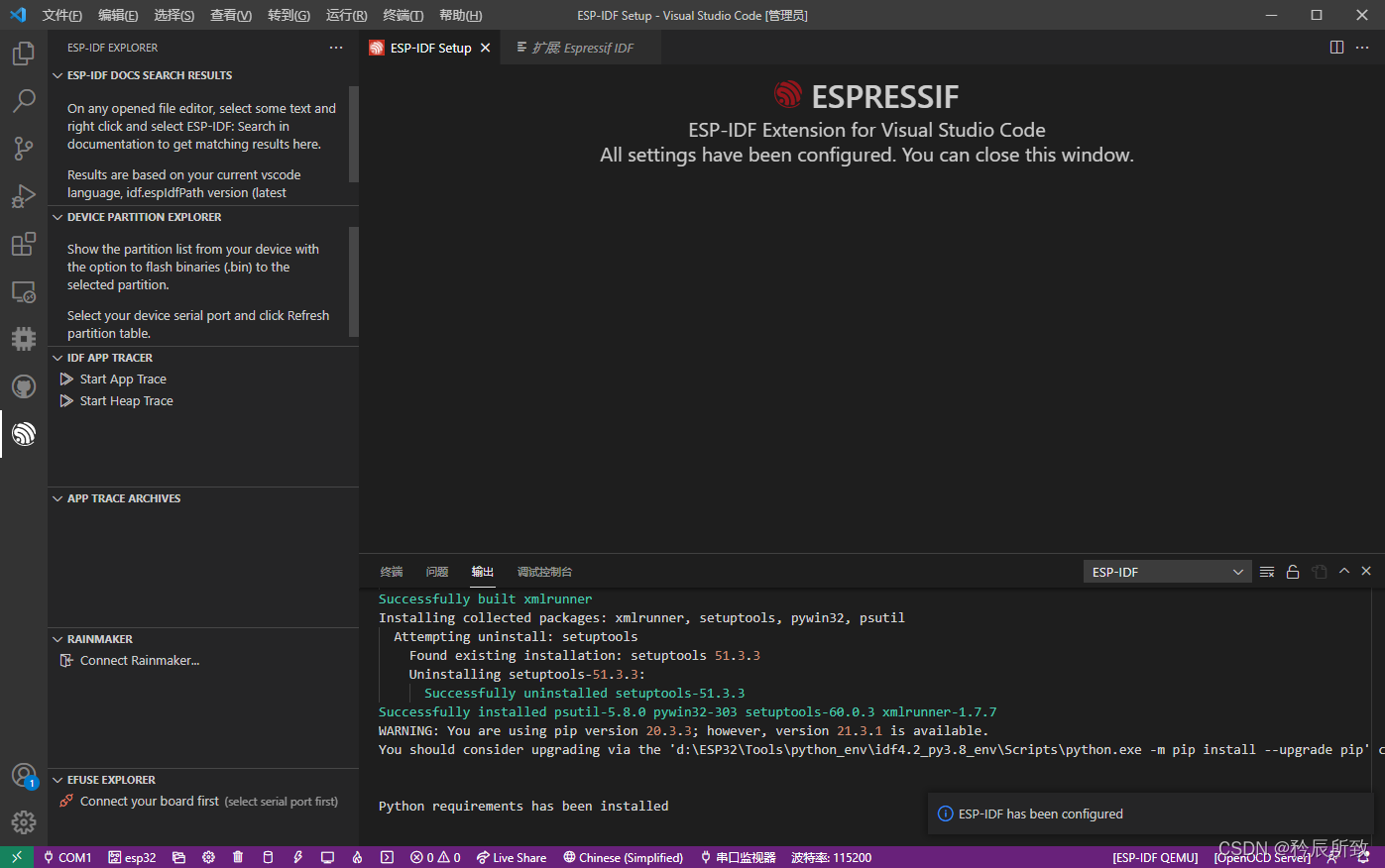1385x868 pixels.
Task: Open the 文件(F) menu
Action: tap(61, 15)
